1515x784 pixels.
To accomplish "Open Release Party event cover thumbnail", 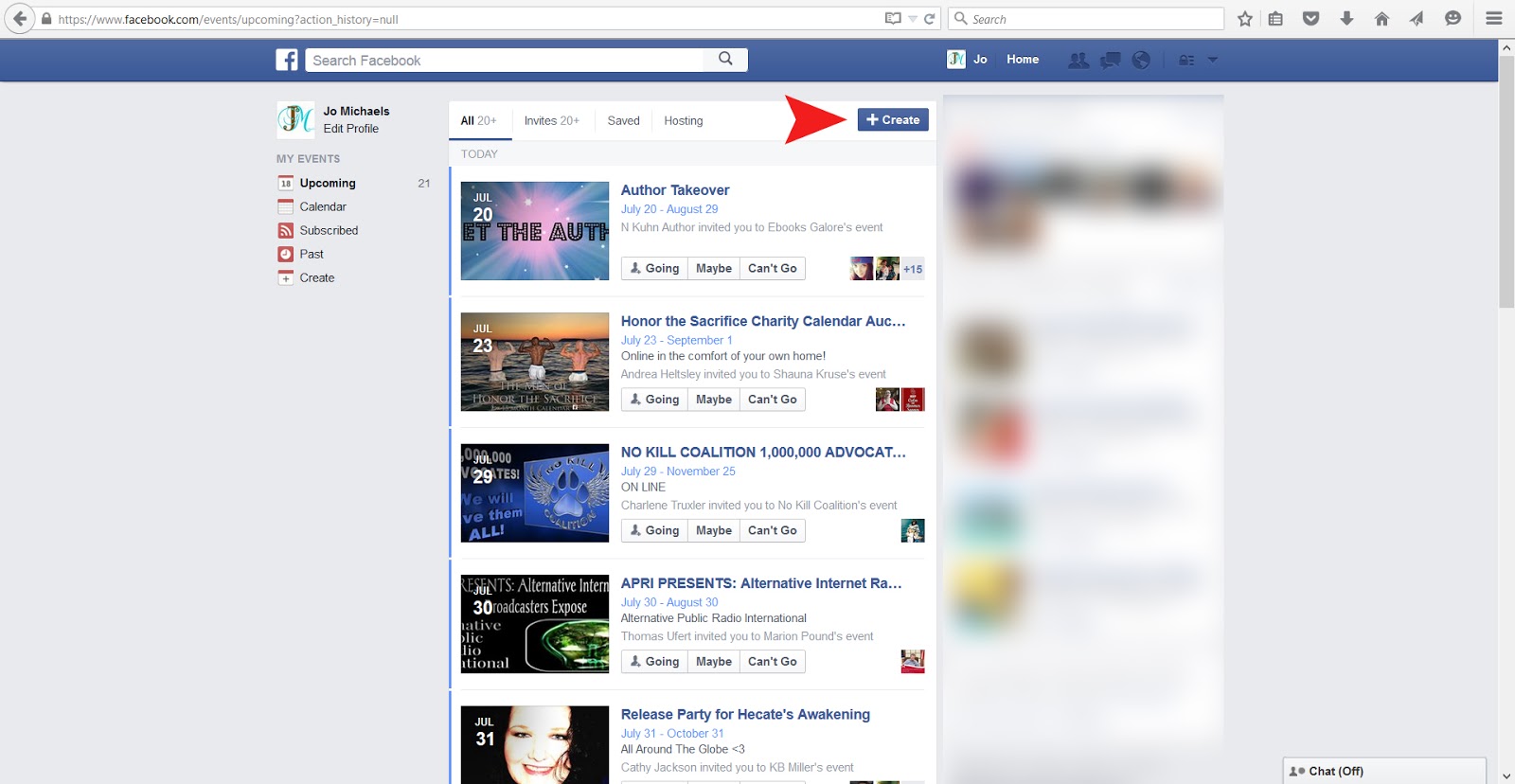I will (535, 744).
